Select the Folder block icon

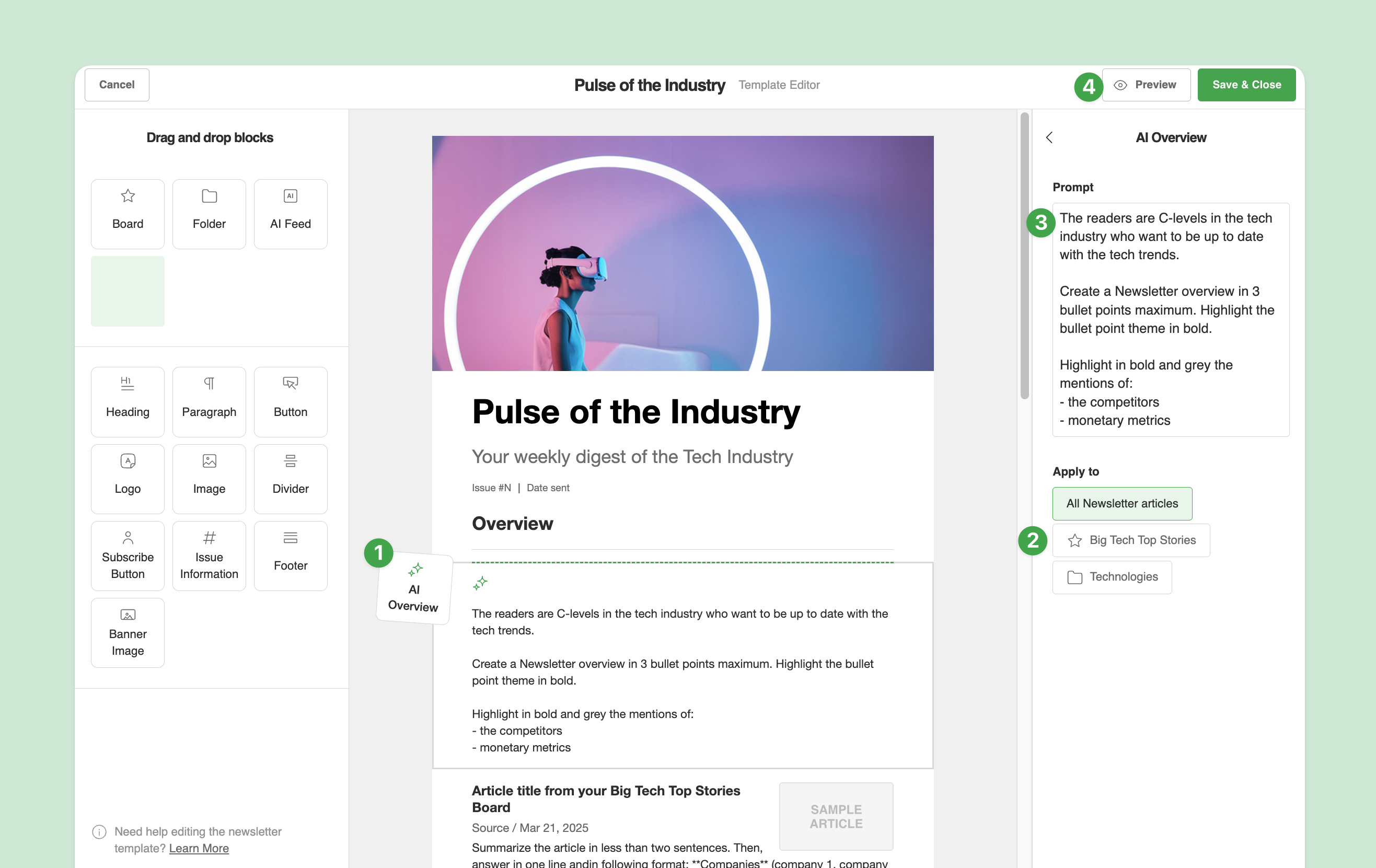pyautogui.click(x=209, y=196)
